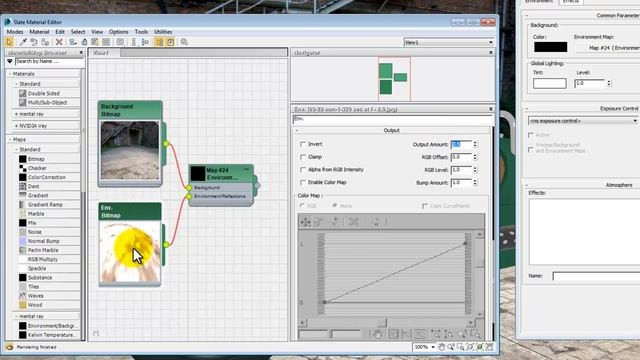Check Enable Color Map option
This screenshot has height=360, width=640.
coord(303,182)
